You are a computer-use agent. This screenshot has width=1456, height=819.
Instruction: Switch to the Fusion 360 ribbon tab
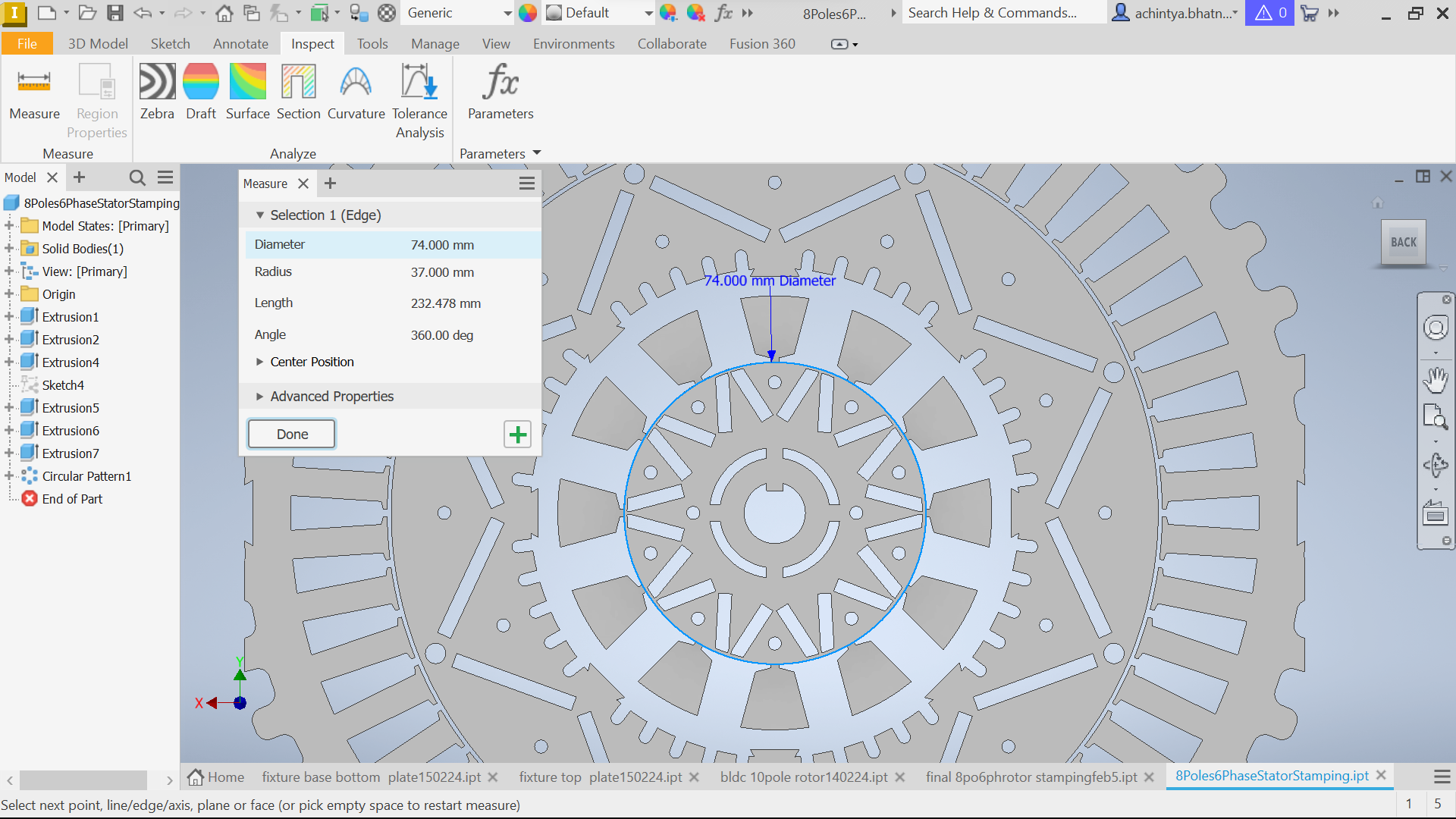[x=762, y=44]
